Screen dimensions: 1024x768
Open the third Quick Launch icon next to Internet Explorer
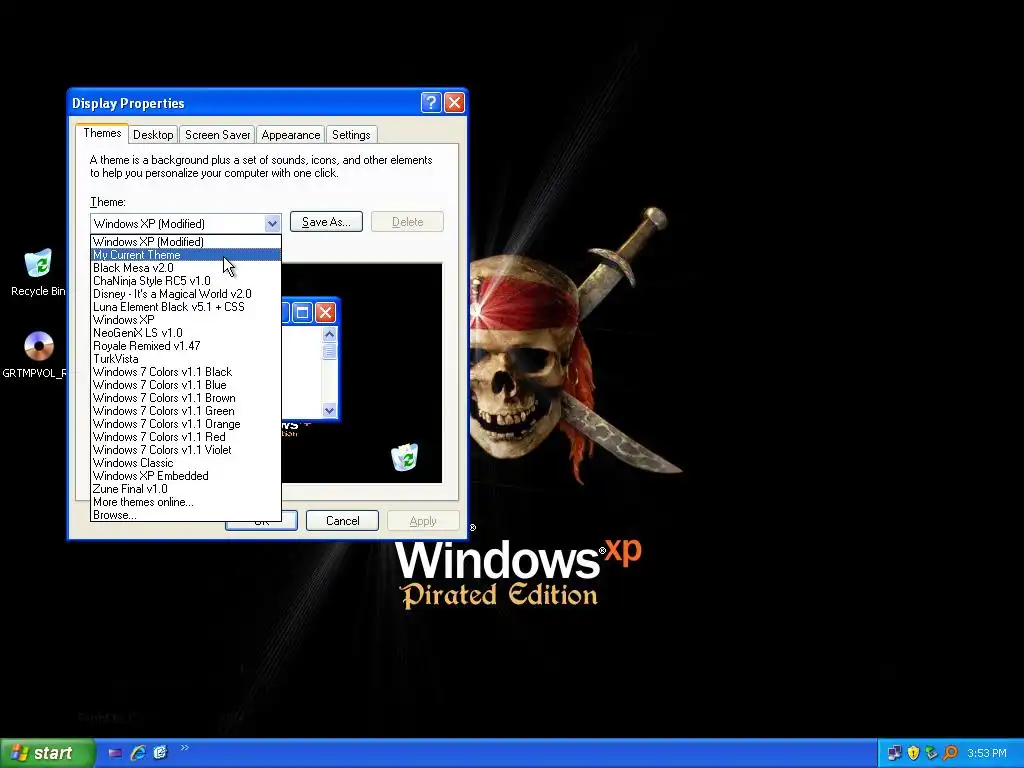pos(161,753)
